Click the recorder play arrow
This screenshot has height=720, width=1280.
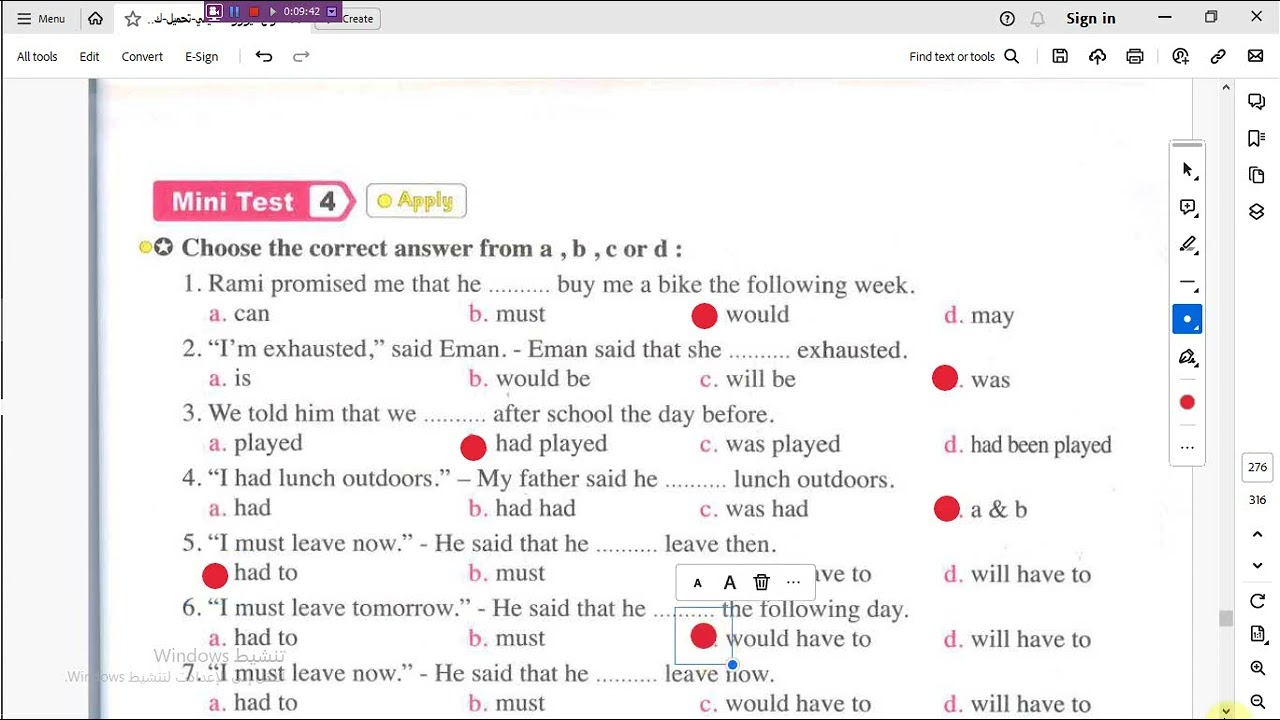tap(273, 12)
